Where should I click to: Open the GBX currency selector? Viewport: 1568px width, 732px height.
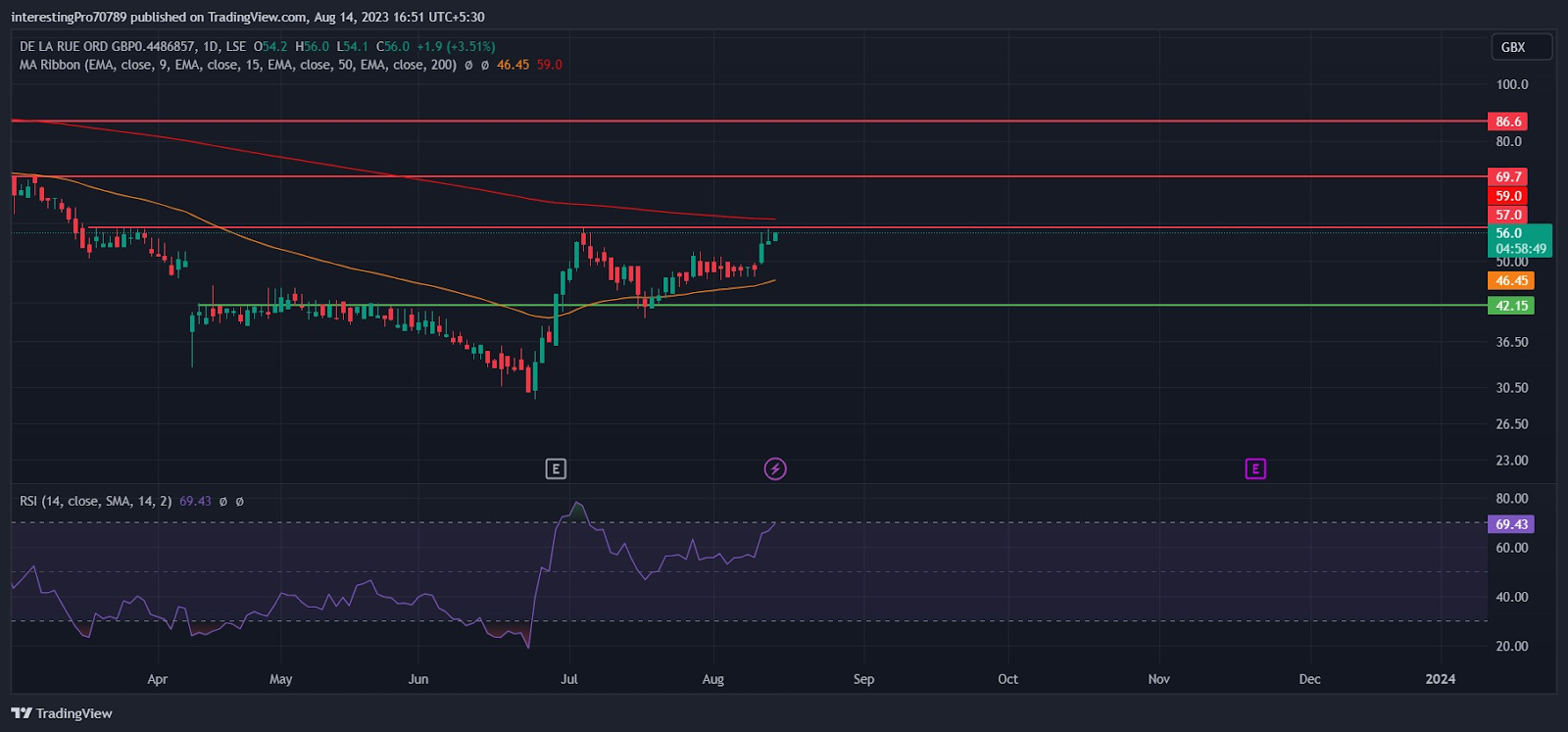point(1521,47)
